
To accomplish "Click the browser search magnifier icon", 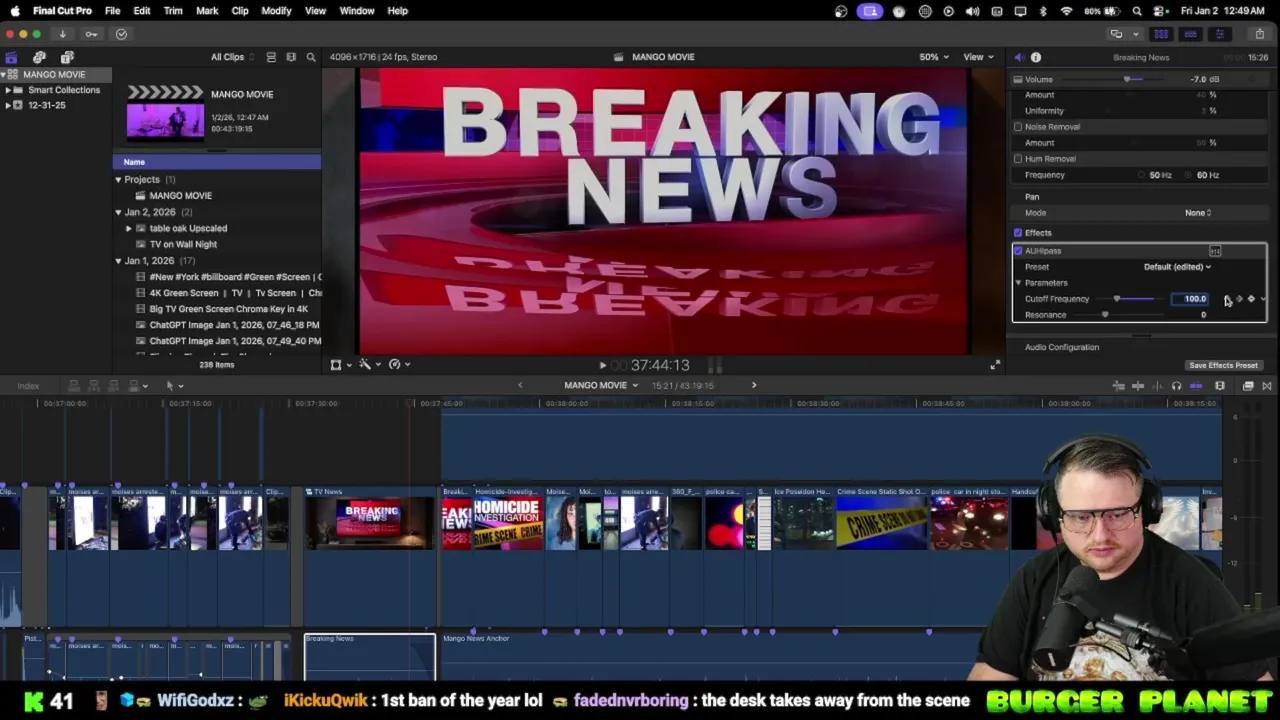I will pyautogui.click(x=311, y=57).
